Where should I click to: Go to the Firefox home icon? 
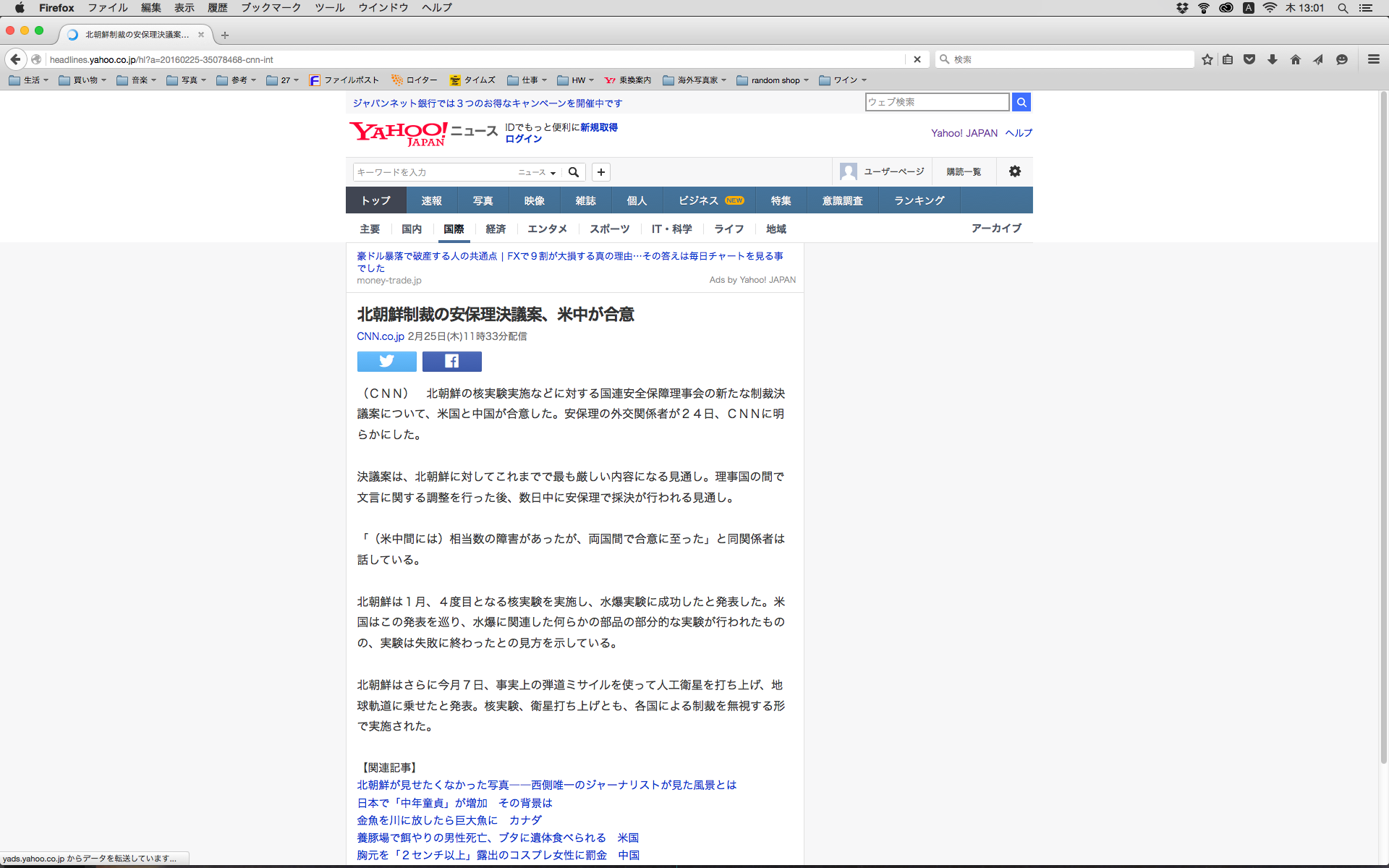tap(1295, 59)
